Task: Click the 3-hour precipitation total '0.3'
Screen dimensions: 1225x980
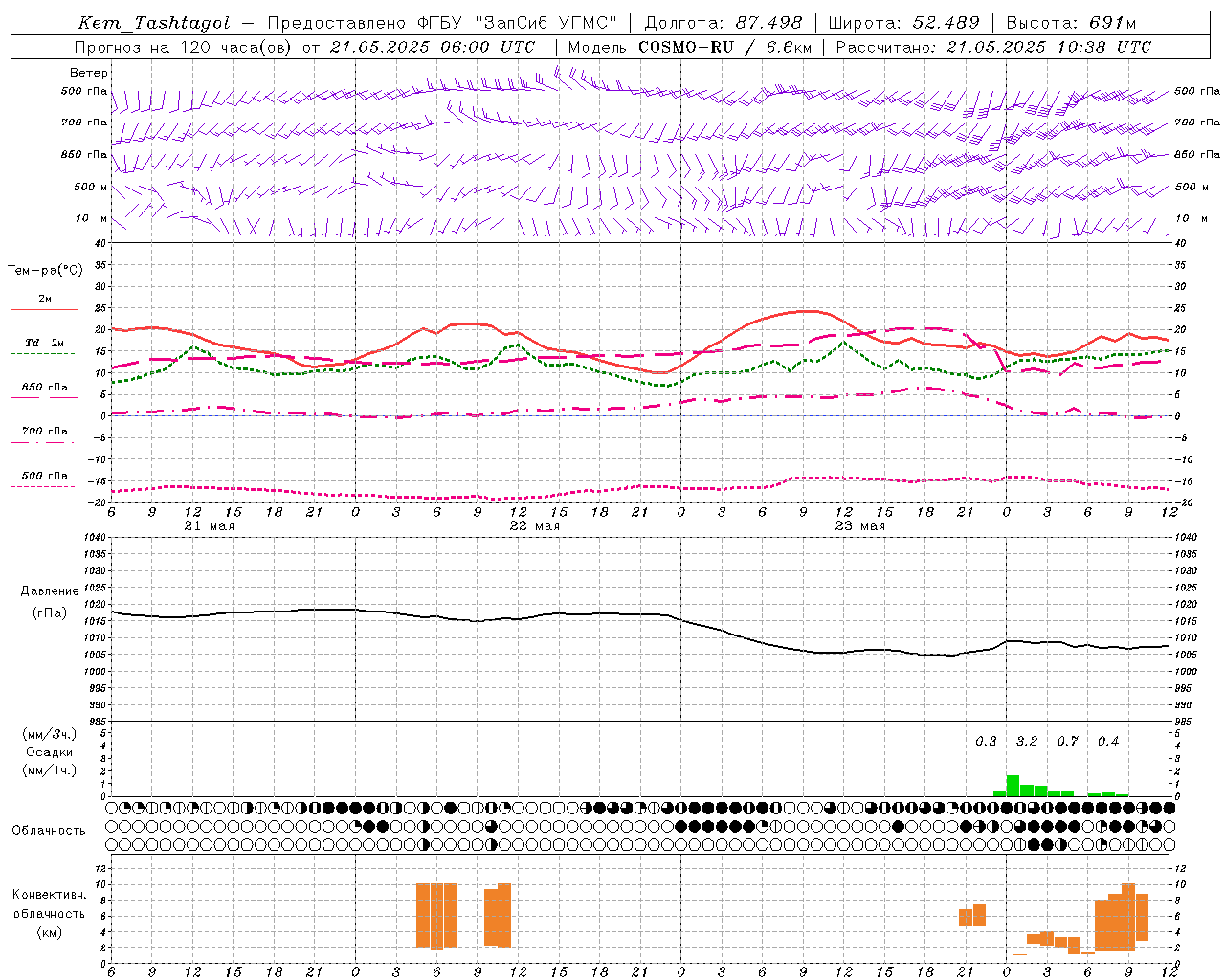Action: pos(986,741)
